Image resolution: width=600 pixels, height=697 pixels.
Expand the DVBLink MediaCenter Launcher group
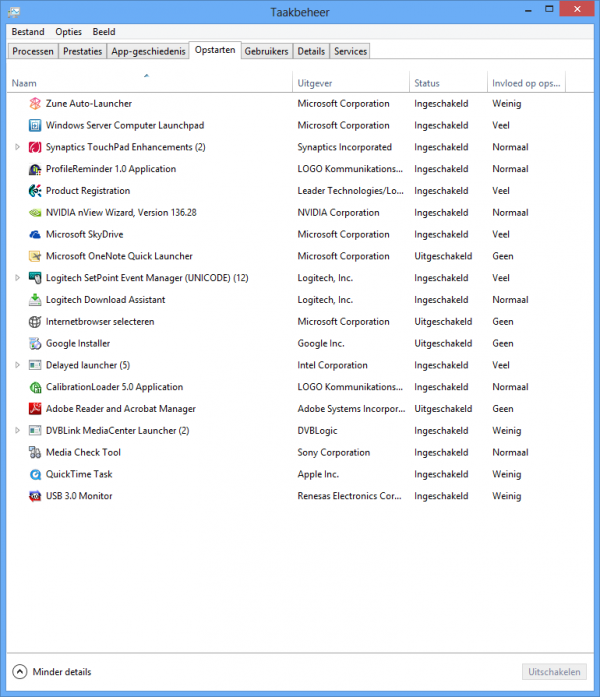[17, 430]
